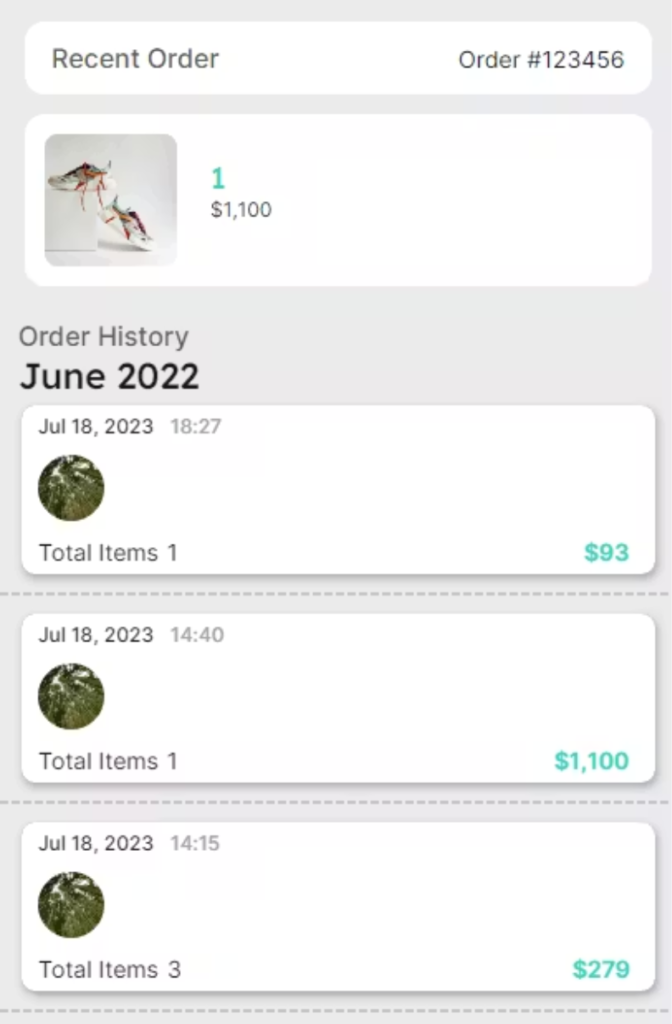This screenshot has height=1024, width=672.
Task: Select the $1,100 price in Recent Order
Action: click(241, 210)
